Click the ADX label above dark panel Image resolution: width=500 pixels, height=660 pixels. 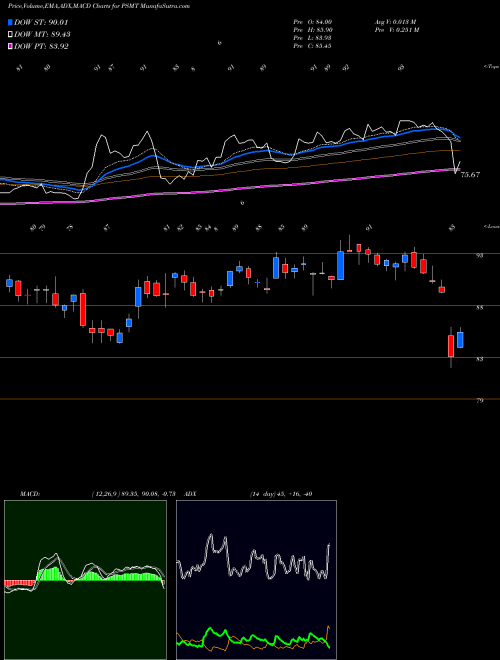coord(190,494)
